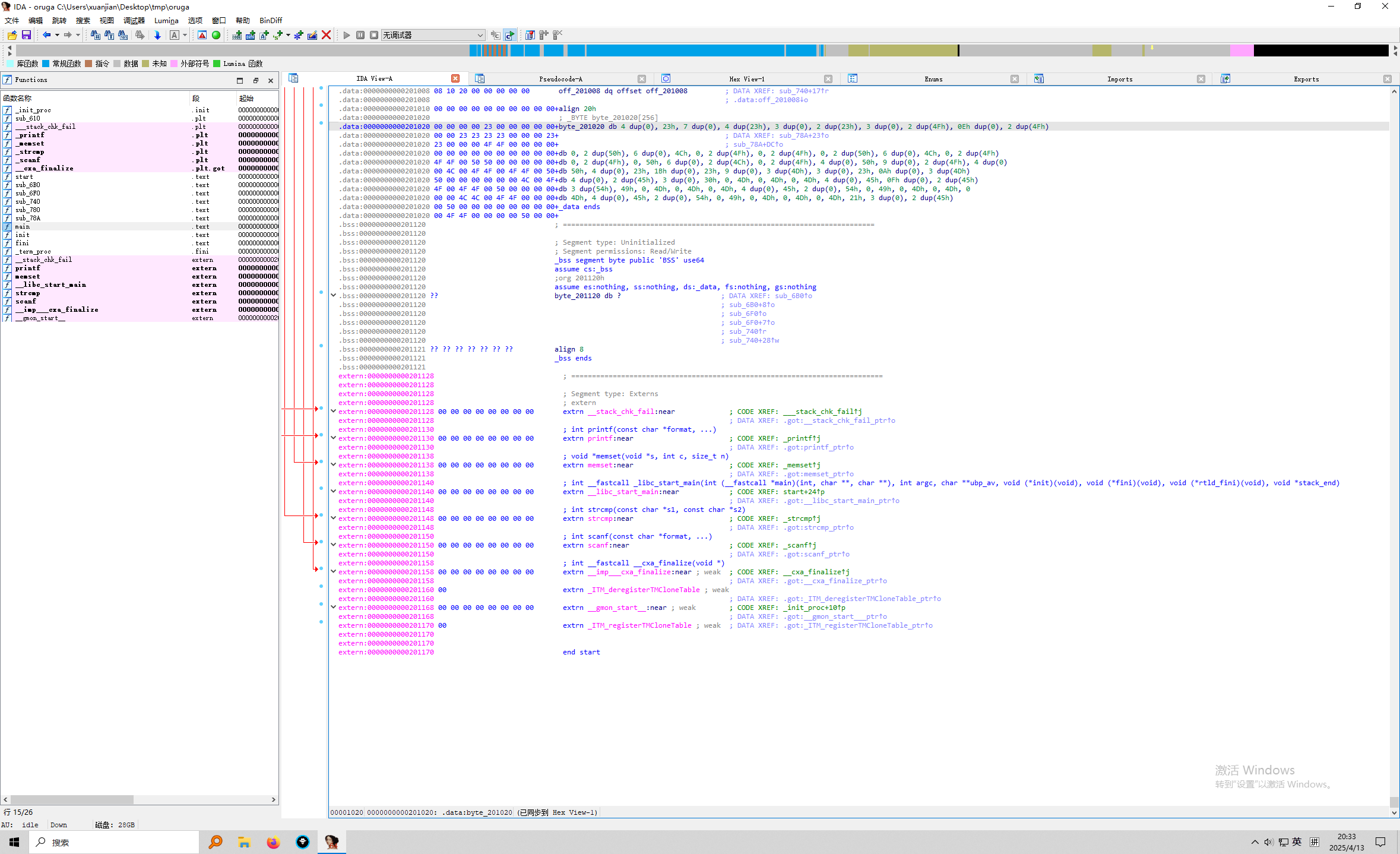Open Firefox from the Windows taskbar
The image size is (1400, 854).
point(273,842)
